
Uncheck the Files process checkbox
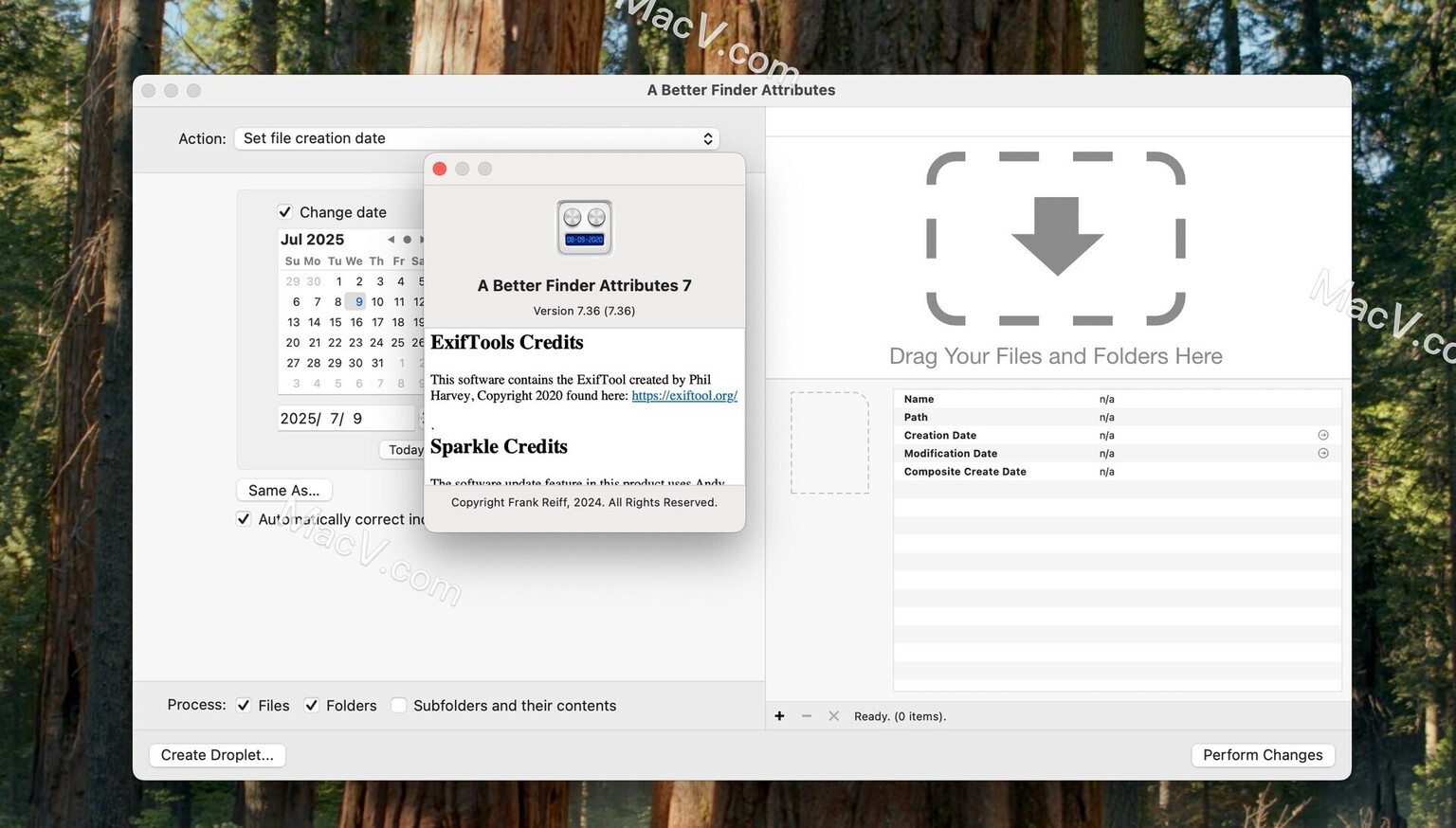(244, 706)
